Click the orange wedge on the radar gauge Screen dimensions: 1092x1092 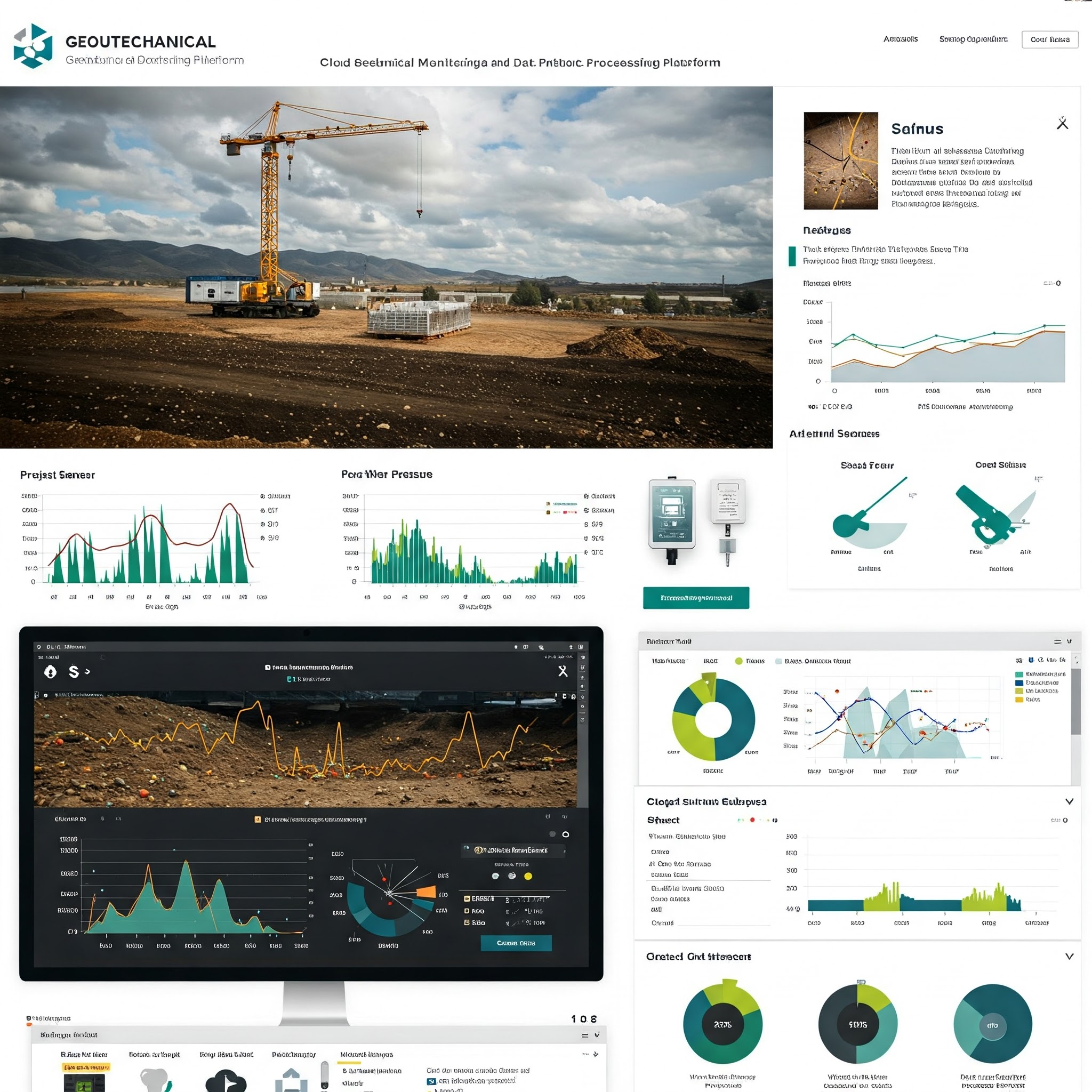point(425,892)
